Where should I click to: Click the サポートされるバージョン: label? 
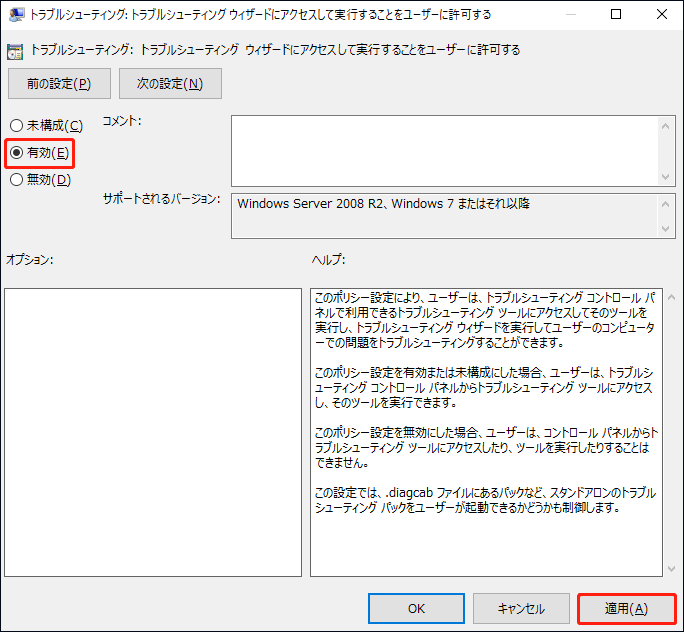click(x=162, y=199)
